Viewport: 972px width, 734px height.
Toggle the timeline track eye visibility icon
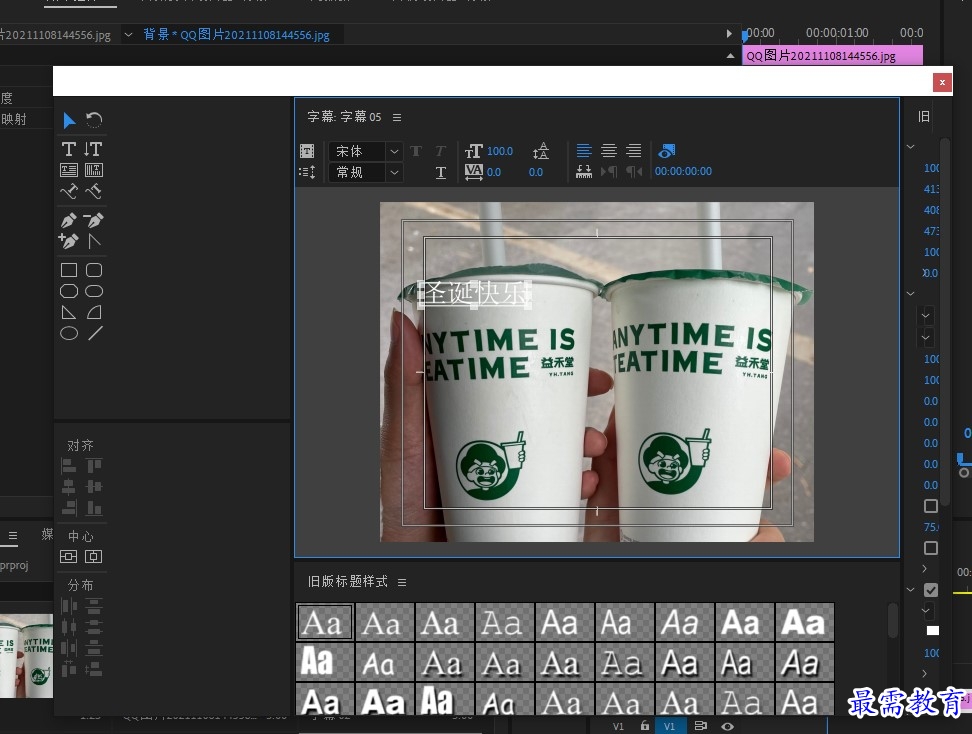(728, 727)
